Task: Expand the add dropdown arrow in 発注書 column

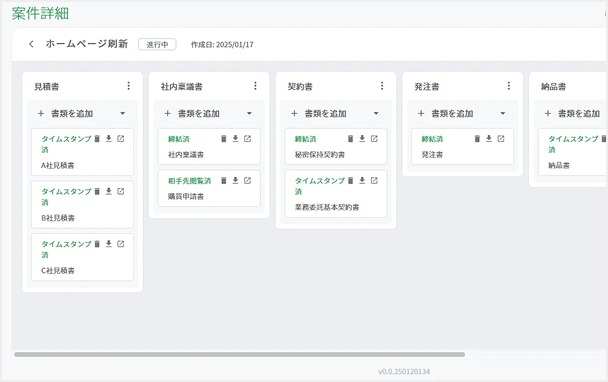Action: coord(503,113)
